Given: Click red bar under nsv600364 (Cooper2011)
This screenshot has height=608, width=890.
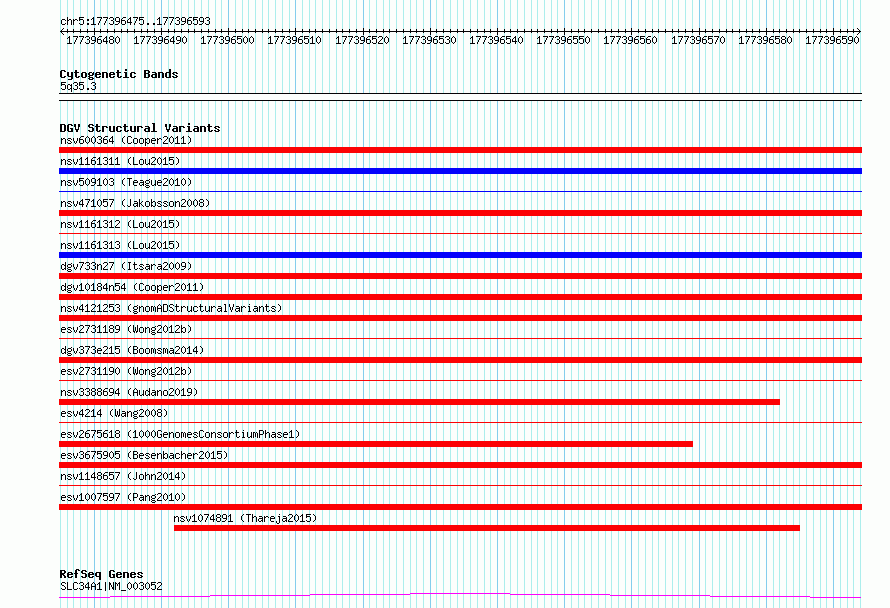Looking at the screenshot, I should pos(460,150).
